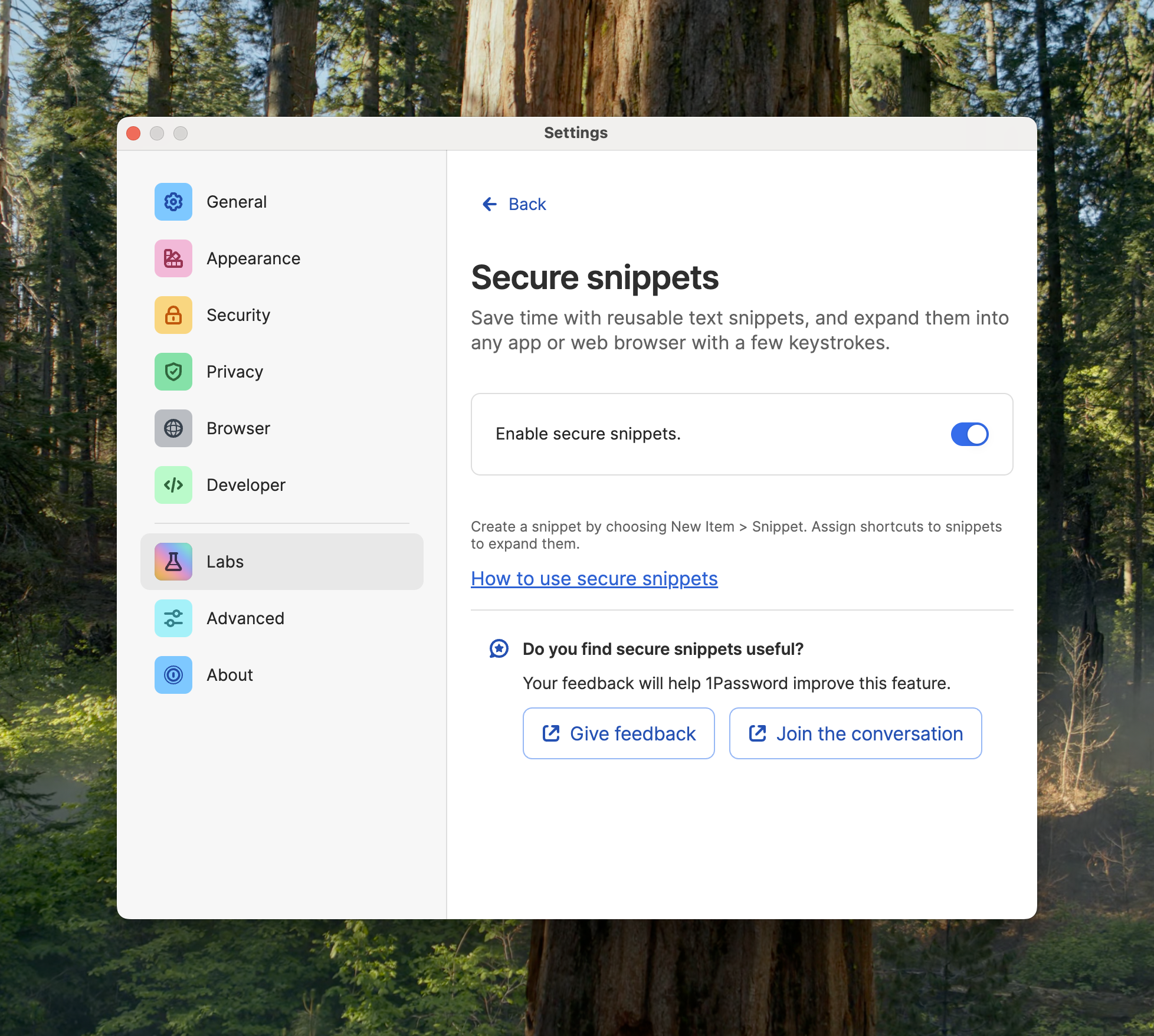Open General settings section
The image size is (1154, 1036).
[282, 202]
